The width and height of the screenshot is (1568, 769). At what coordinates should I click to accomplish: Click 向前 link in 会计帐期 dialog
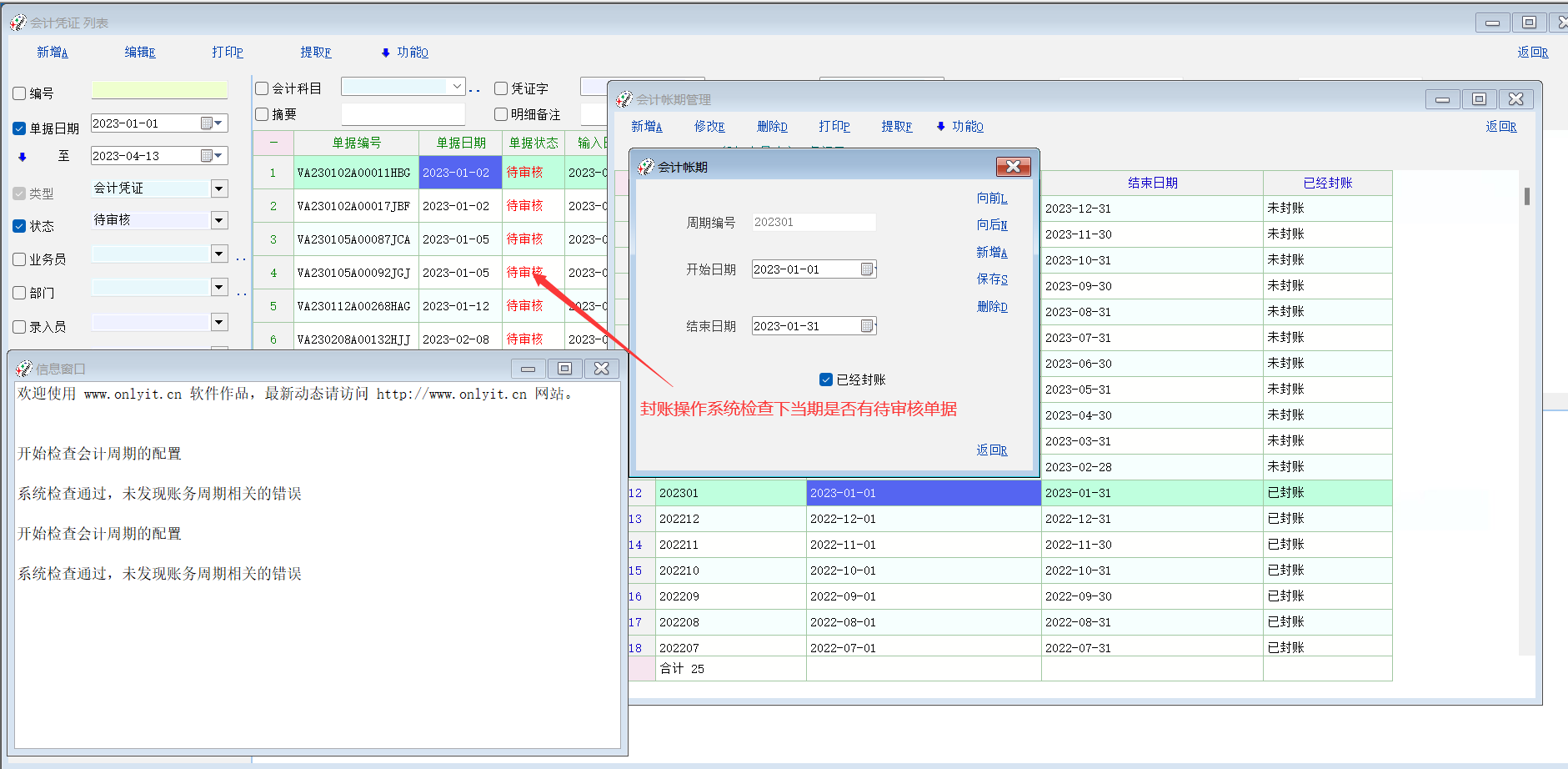[992, 199]
